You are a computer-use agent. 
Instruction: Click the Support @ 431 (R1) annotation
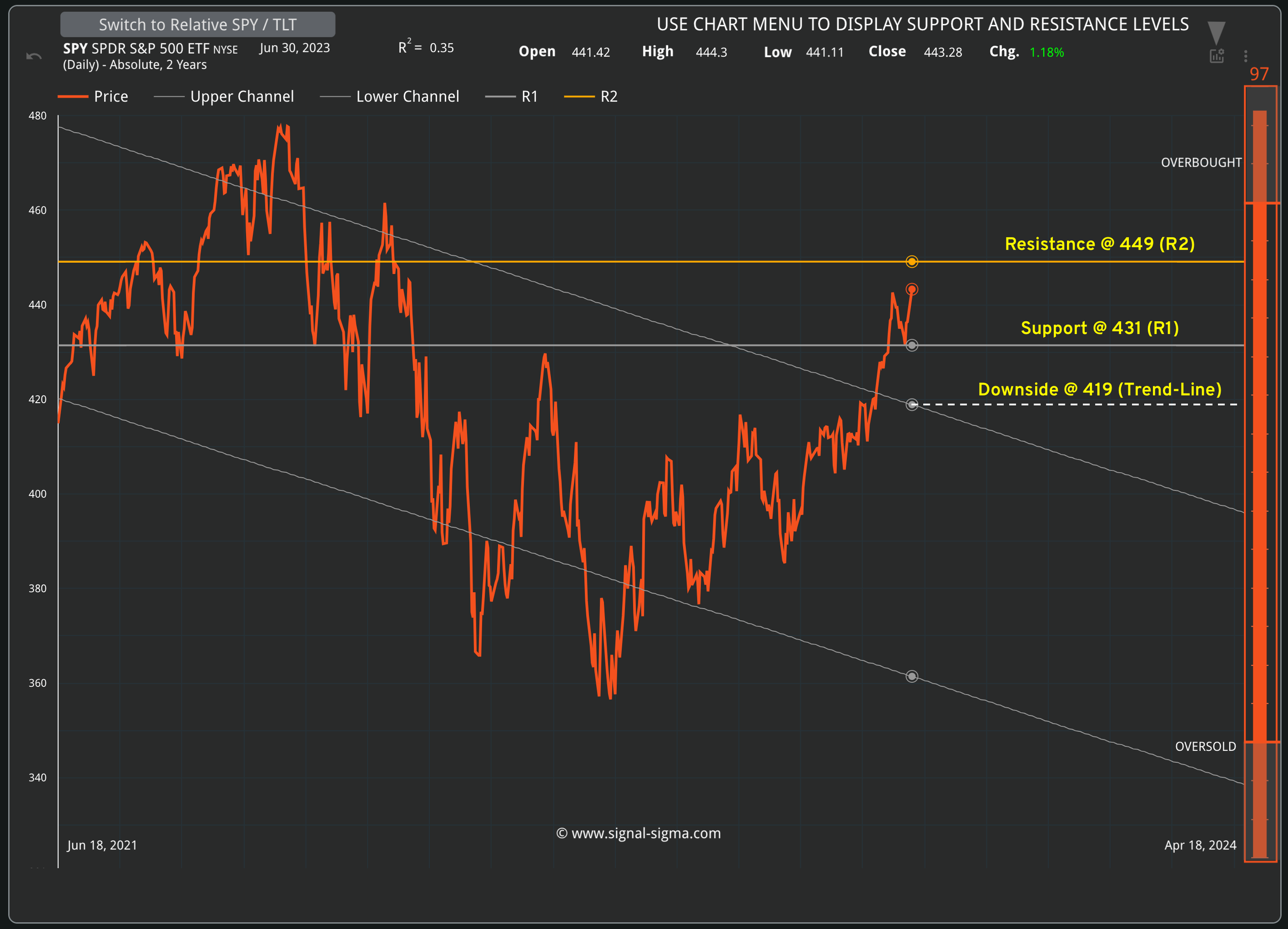1099,328
